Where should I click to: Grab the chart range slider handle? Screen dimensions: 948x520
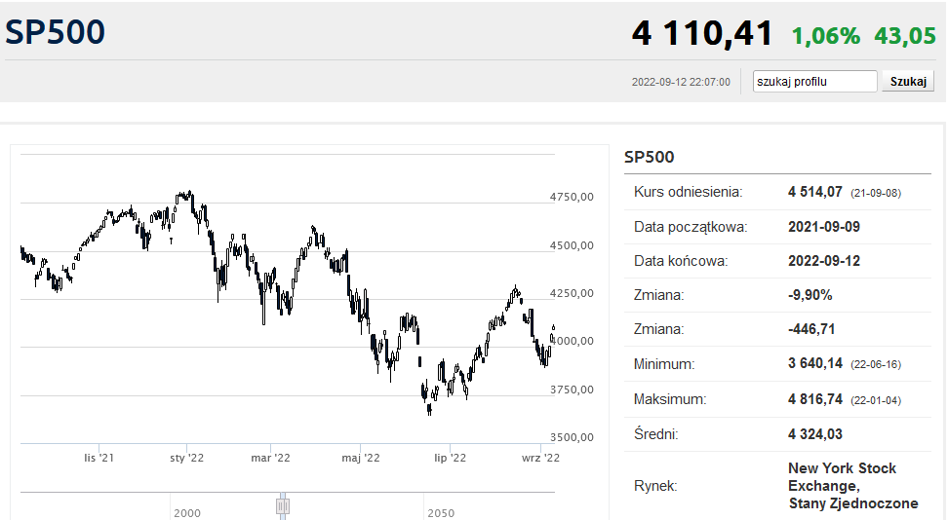tap(282, 505)
